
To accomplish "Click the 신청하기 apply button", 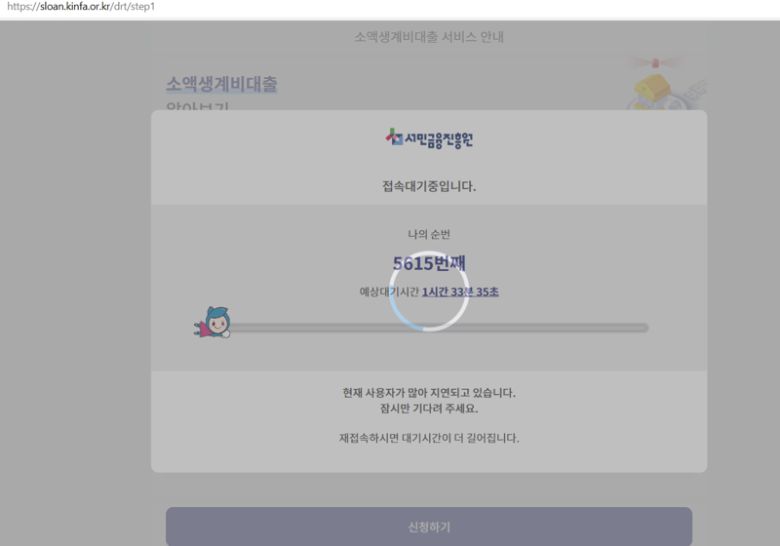I will click(x=429, y=526).
